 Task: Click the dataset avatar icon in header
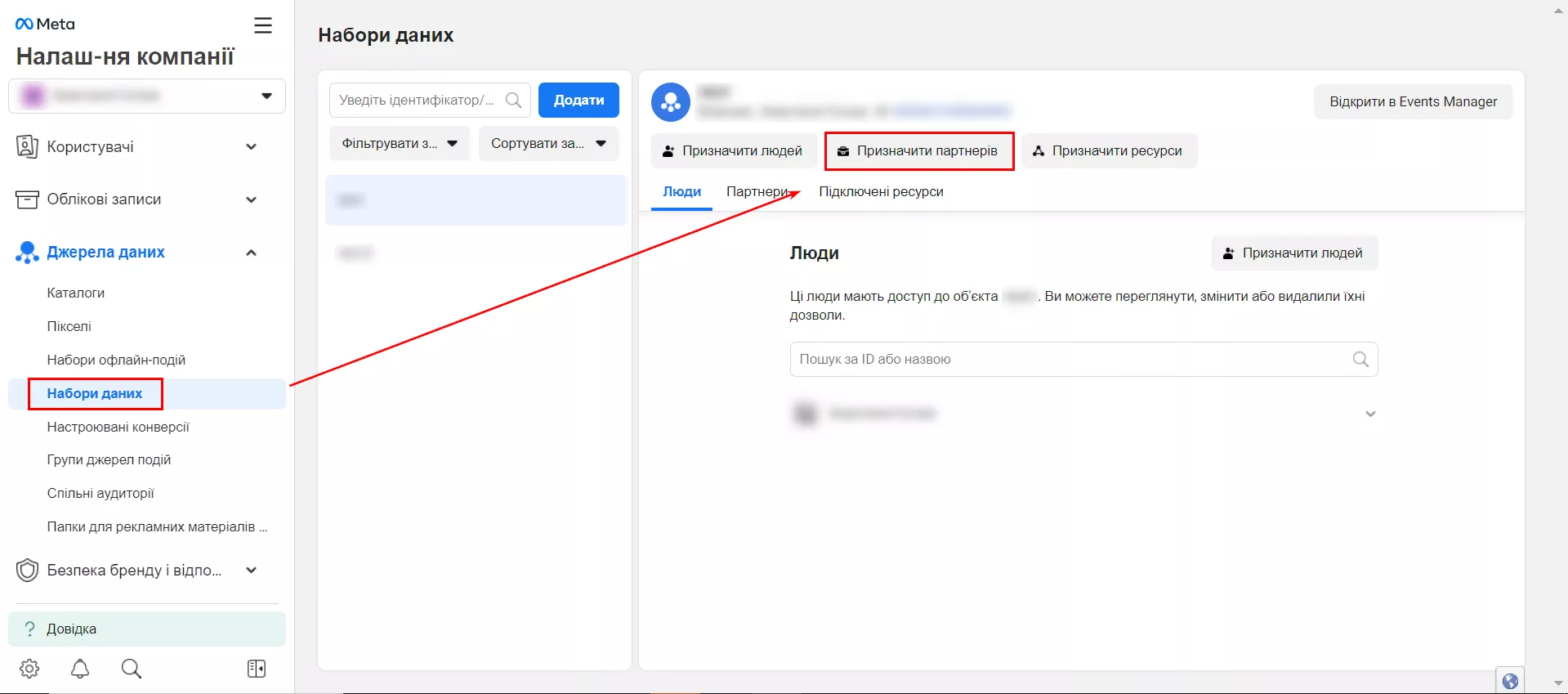671,102
